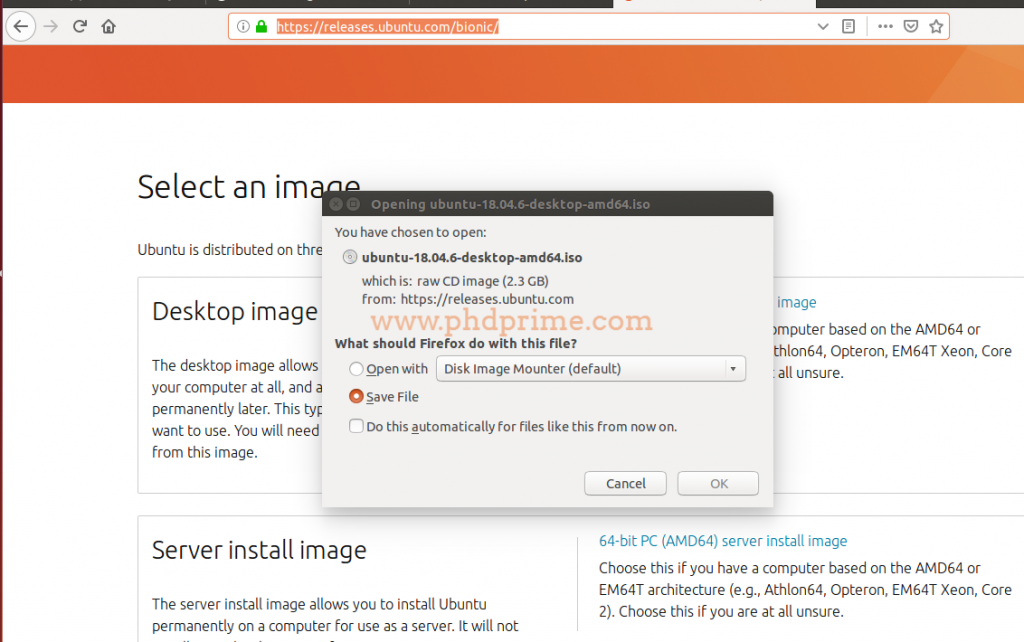Screen dimensions: 1024x642
Task: Reload the current page
Action: tap(79, 26)
